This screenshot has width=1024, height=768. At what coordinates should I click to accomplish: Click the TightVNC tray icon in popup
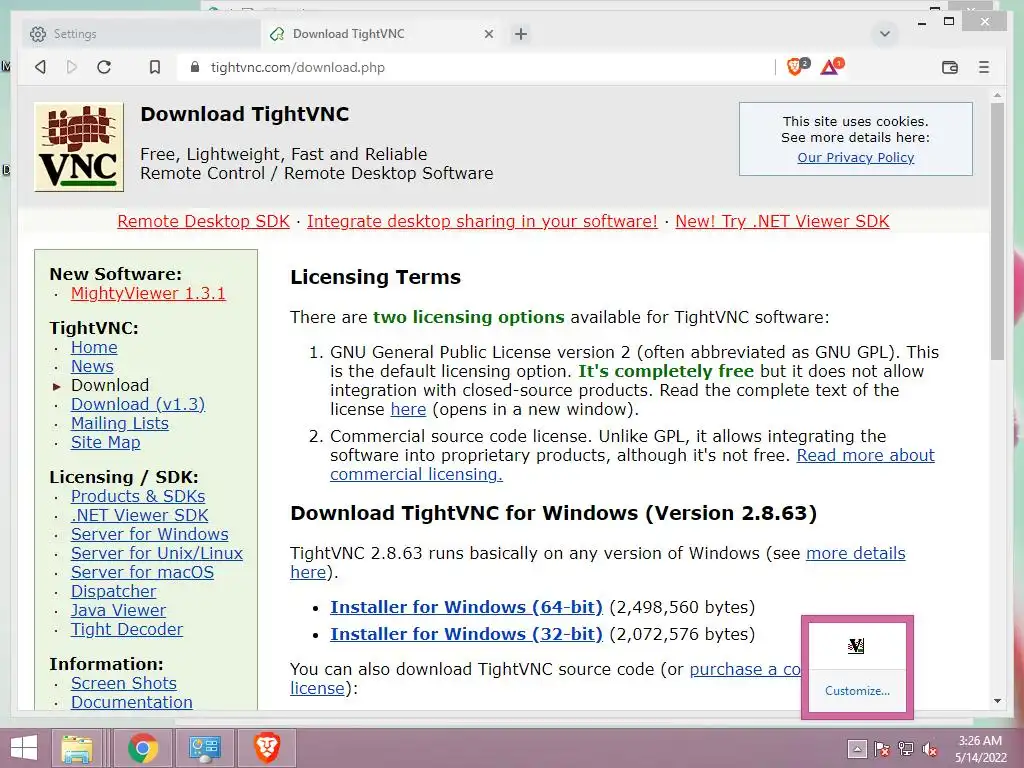pos(856,646)
